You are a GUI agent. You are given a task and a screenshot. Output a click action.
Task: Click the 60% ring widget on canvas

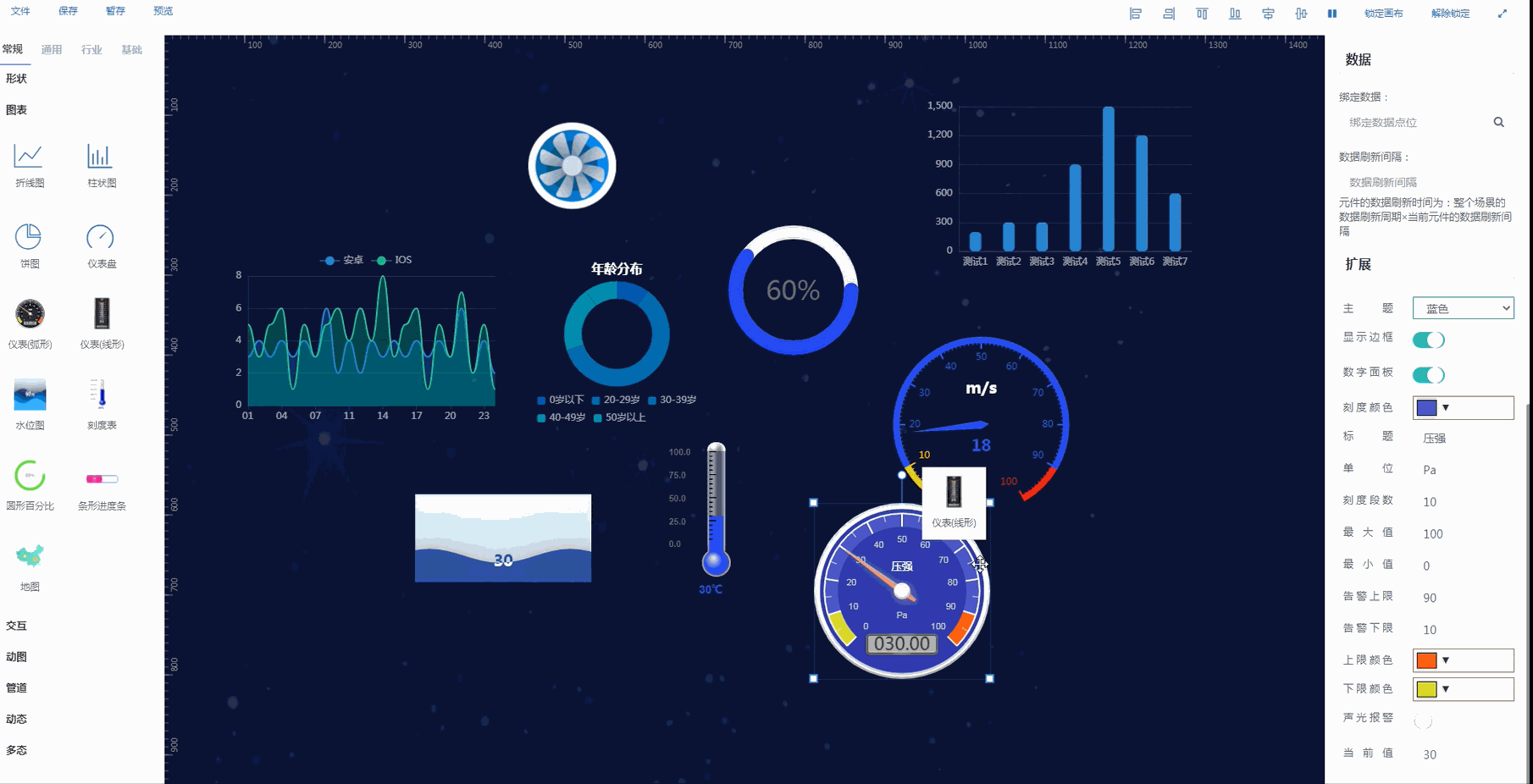[x=793, y=290]
